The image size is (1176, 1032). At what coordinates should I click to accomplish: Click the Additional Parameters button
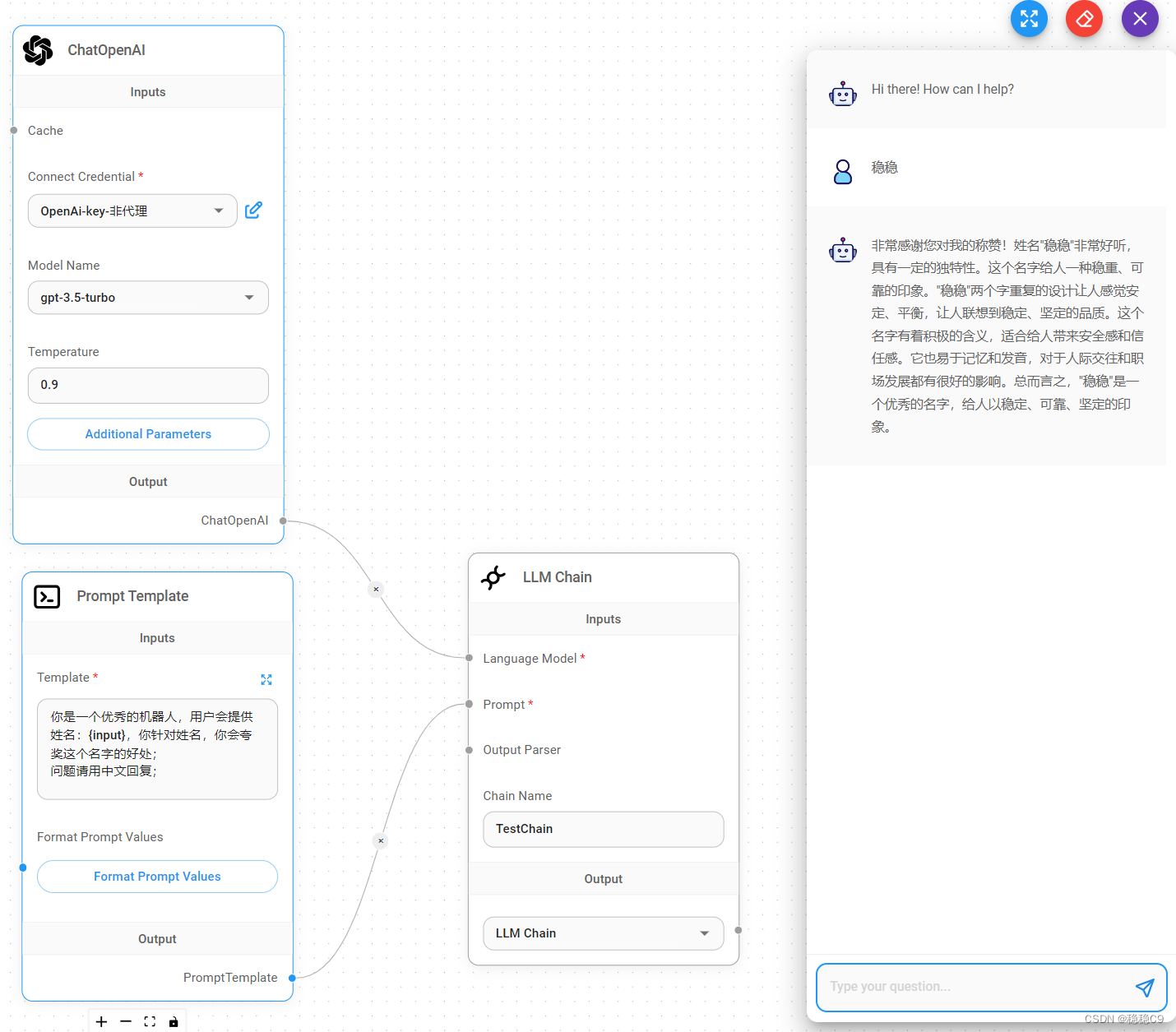pyautogui.click(x=148, y=434)
